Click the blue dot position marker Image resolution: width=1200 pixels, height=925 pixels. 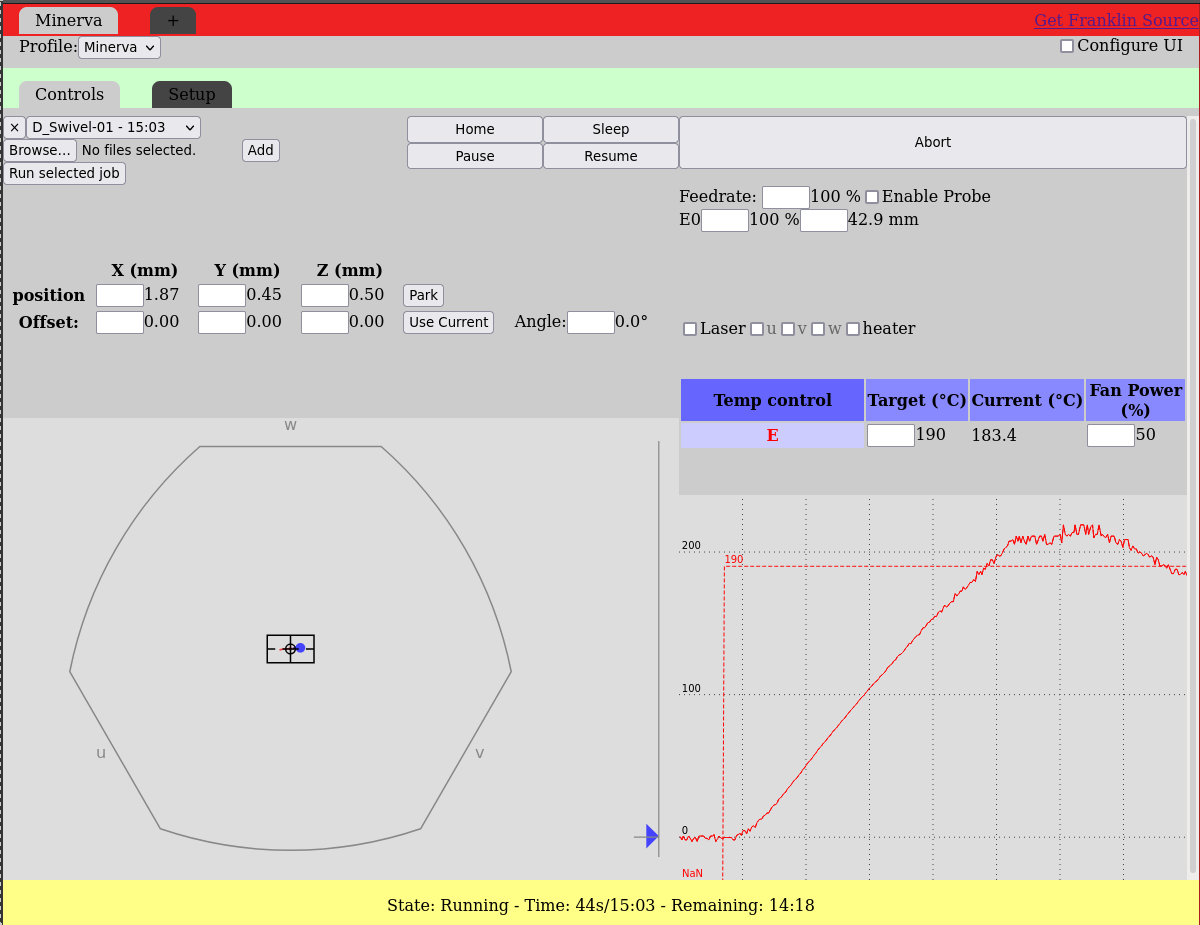pyautogui.click(x=300, y=648)
